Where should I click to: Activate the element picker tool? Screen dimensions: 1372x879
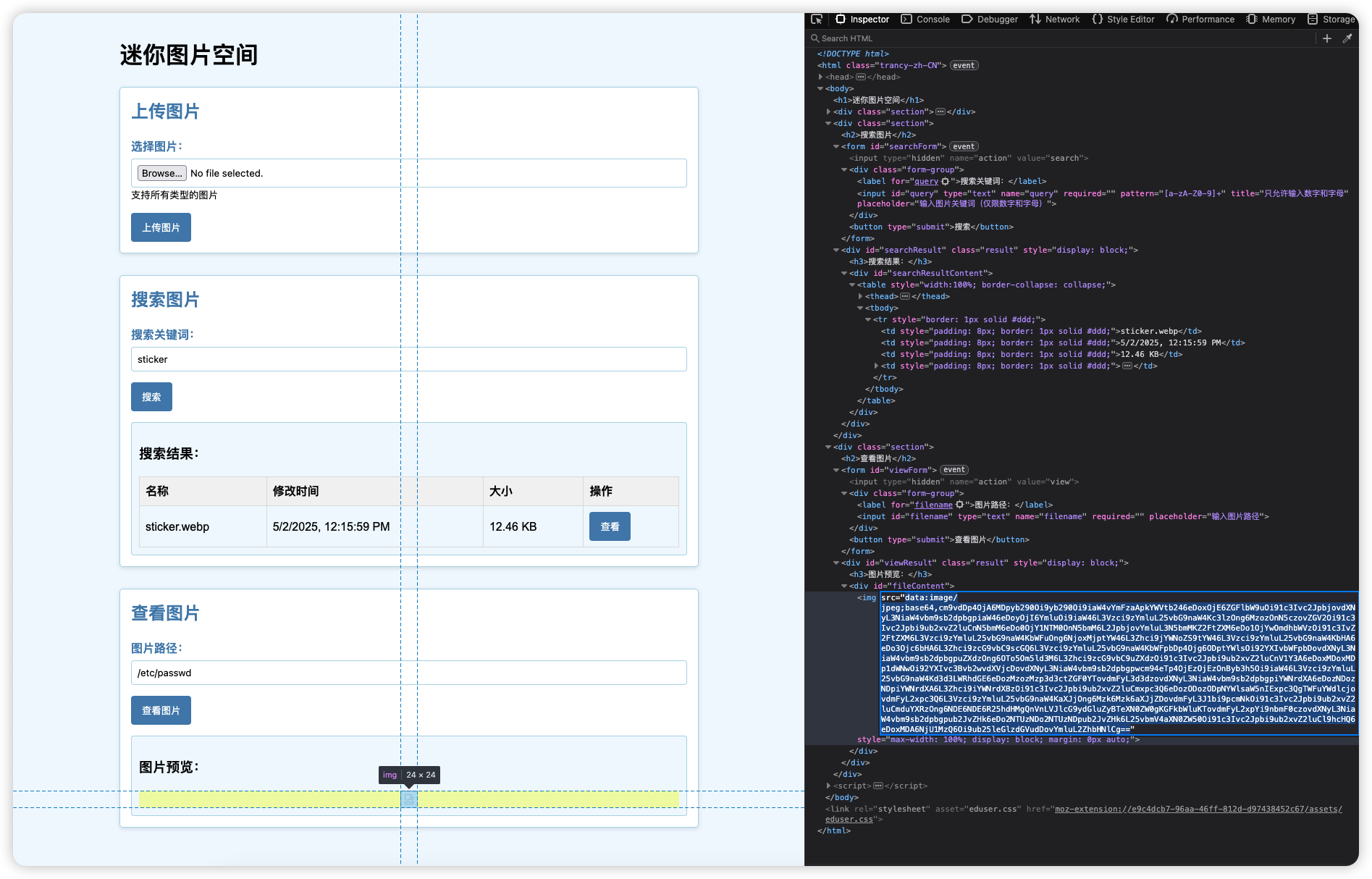tap(817, 20)
